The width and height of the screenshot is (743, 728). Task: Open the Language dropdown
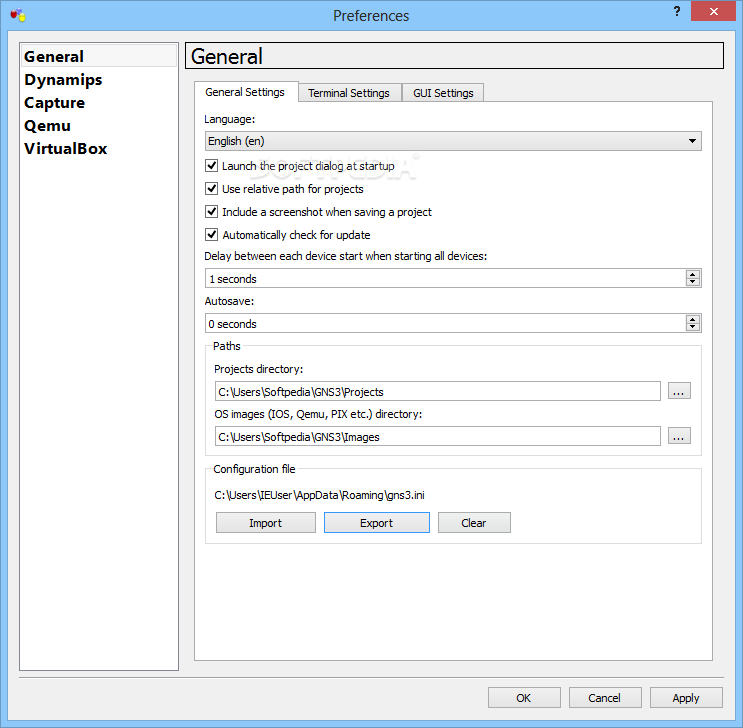pos(453,141)
